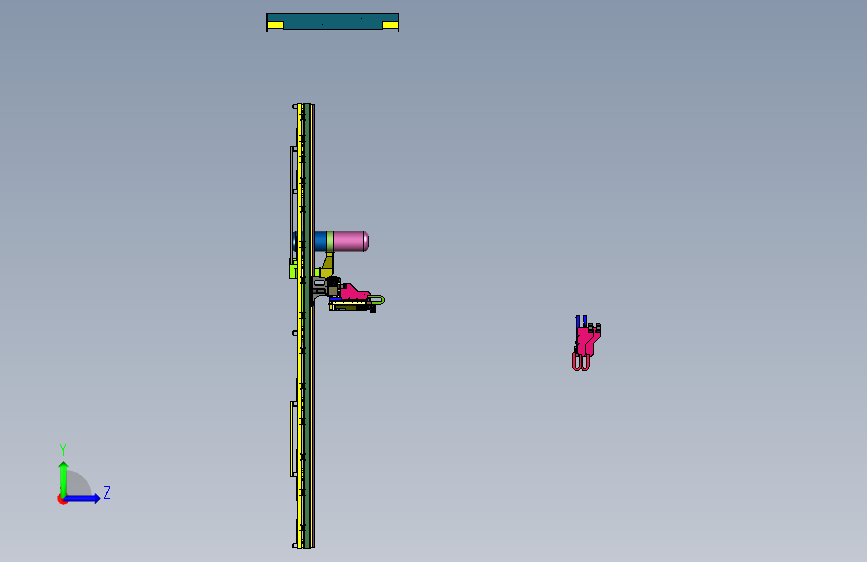Click the green Y axis arrow of triad

click(64, 478)
